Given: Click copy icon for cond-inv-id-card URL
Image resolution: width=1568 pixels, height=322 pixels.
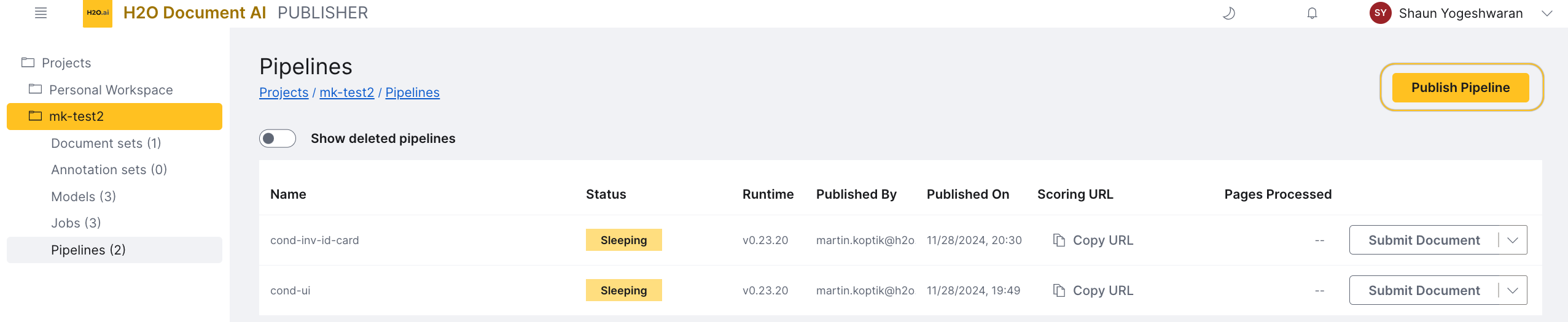Looking at the screenshot, I should click(x=1059, y=240).
